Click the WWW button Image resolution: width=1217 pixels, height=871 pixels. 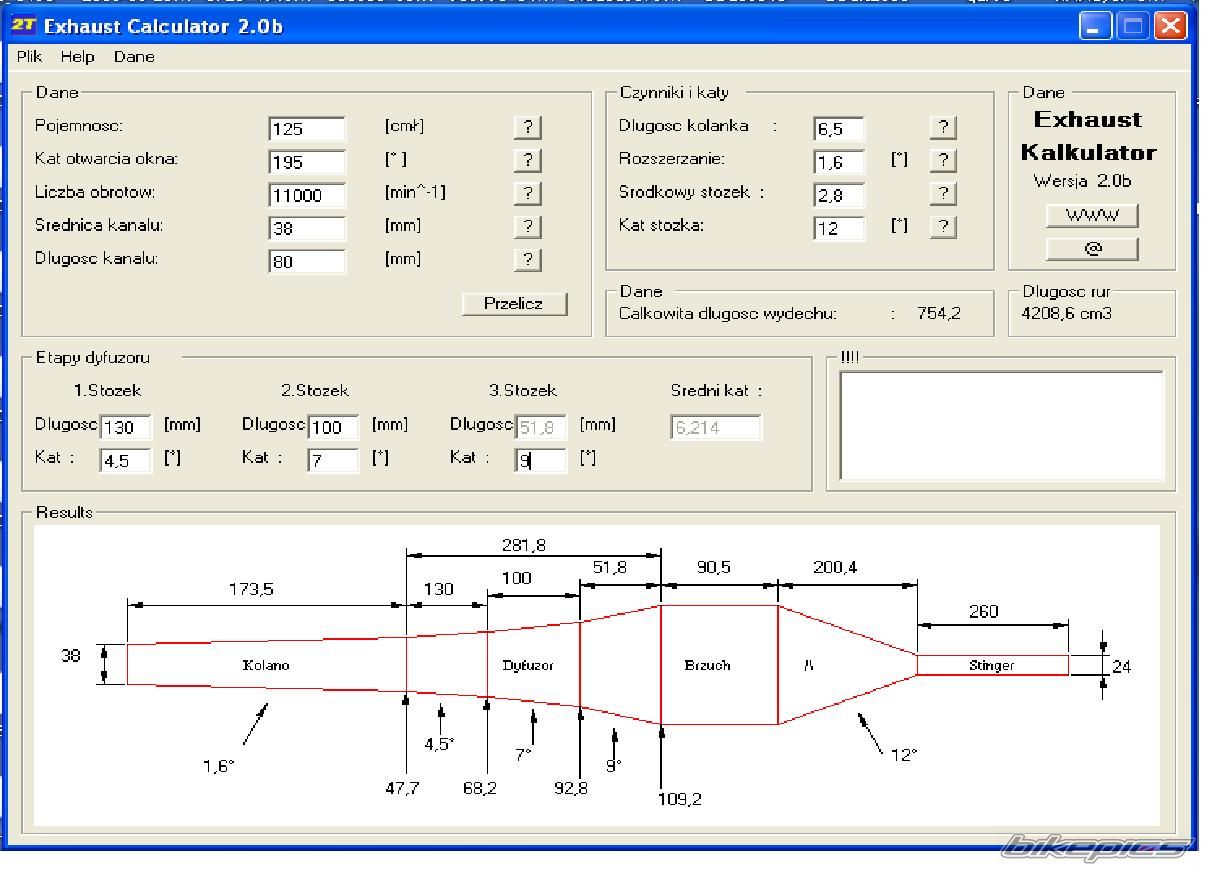coord(1092,215)
